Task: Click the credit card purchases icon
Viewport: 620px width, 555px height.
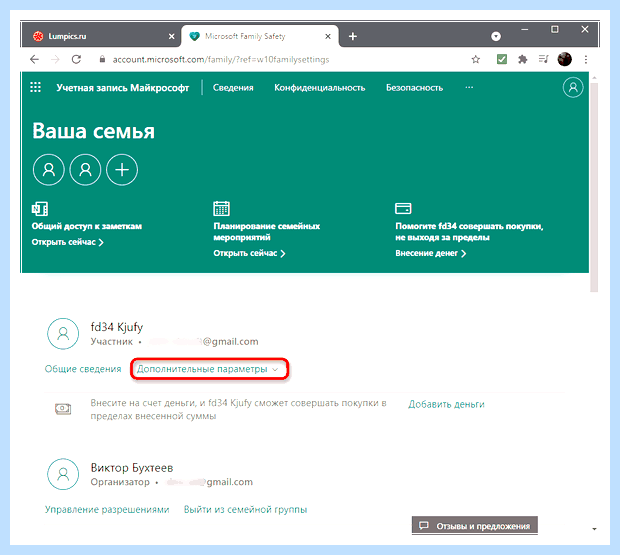Action: [403, 208]
